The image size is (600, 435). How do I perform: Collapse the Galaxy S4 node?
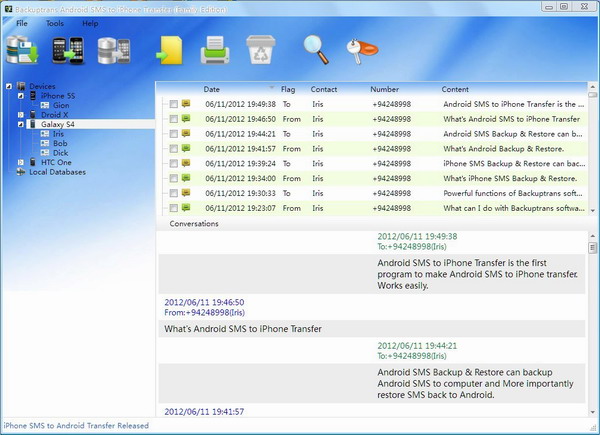[x=21, y=124]
